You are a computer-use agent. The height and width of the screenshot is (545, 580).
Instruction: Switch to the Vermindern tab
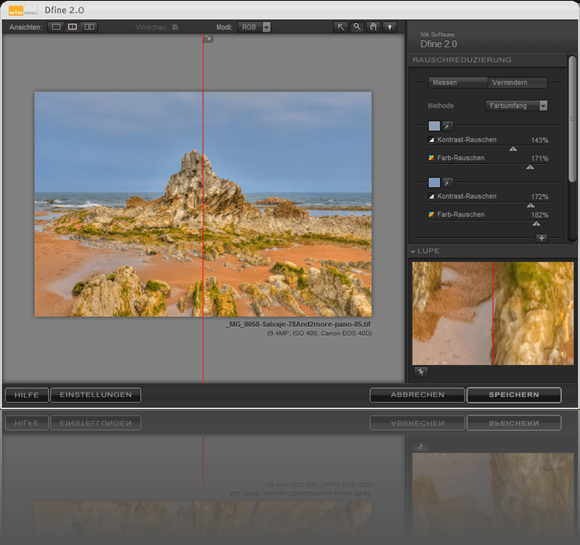(517, 83)
